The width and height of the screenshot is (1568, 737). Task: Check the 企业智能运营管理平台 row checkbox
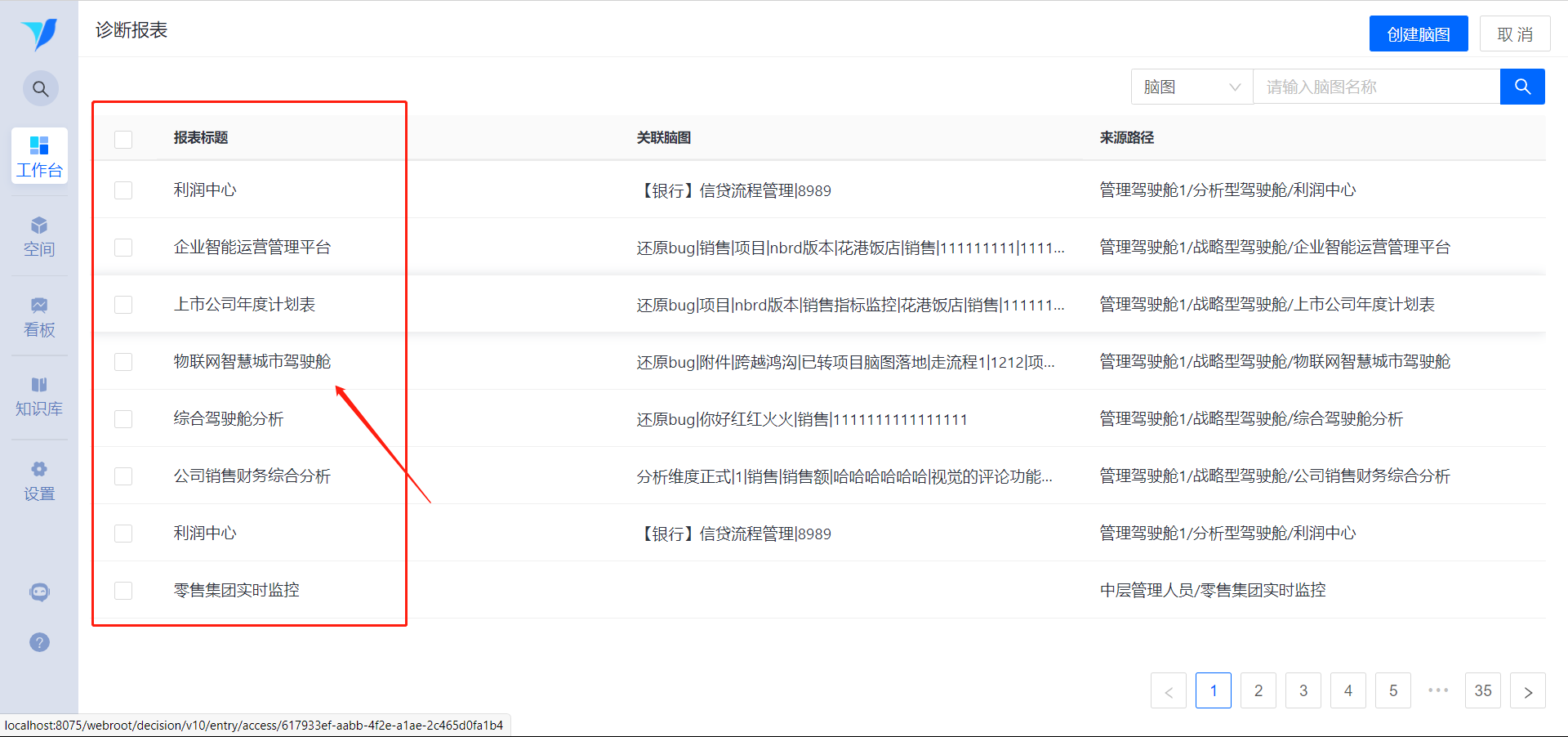pos(123,248)
